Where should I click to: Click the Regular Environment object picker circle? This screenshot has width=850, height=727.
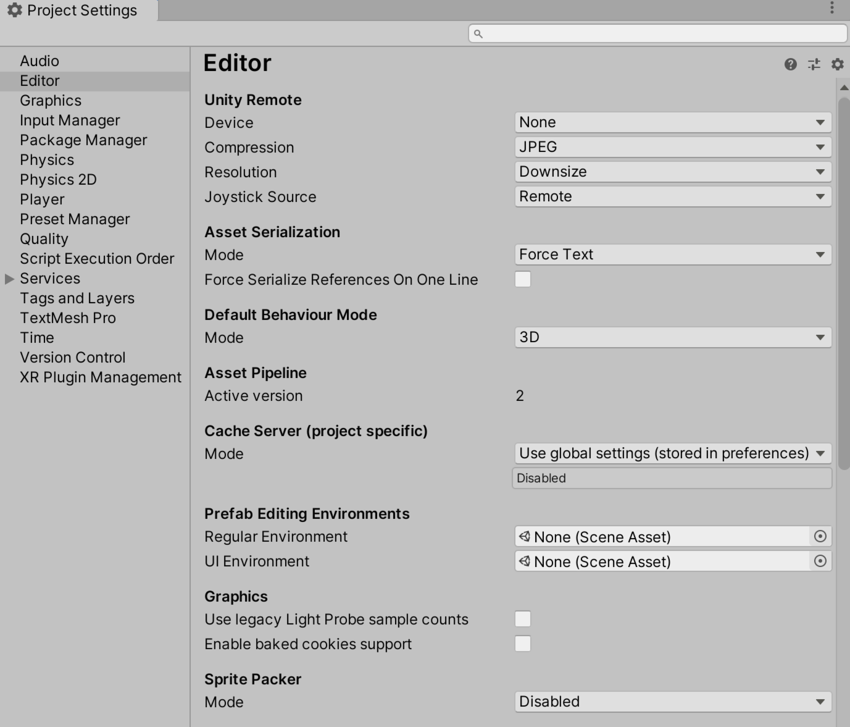tap(820, 536)
